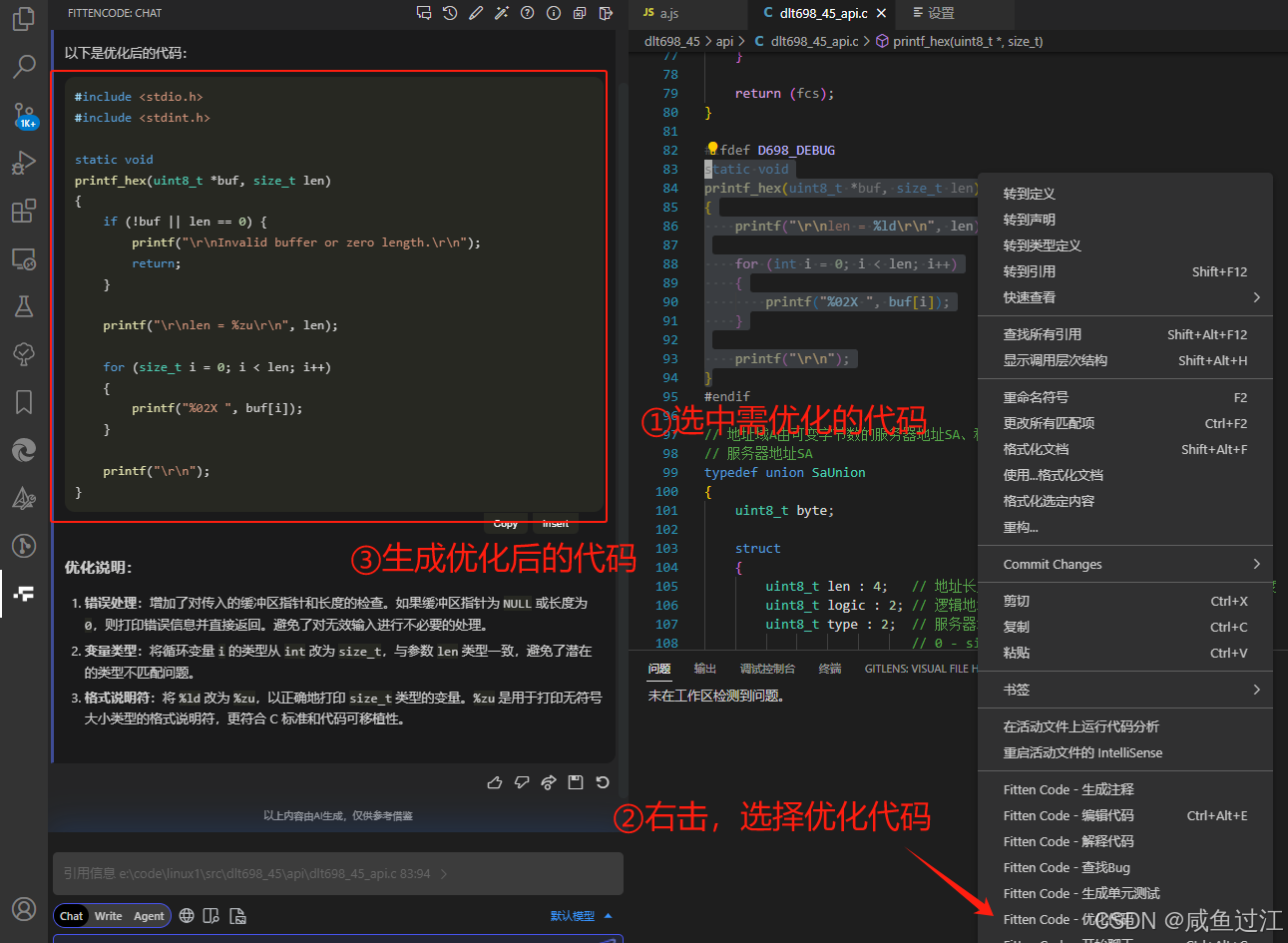The height and width of the screenshot is (943, 1288).
Task: Open the Bookmarks view
Action: click(x=24, y=402)
